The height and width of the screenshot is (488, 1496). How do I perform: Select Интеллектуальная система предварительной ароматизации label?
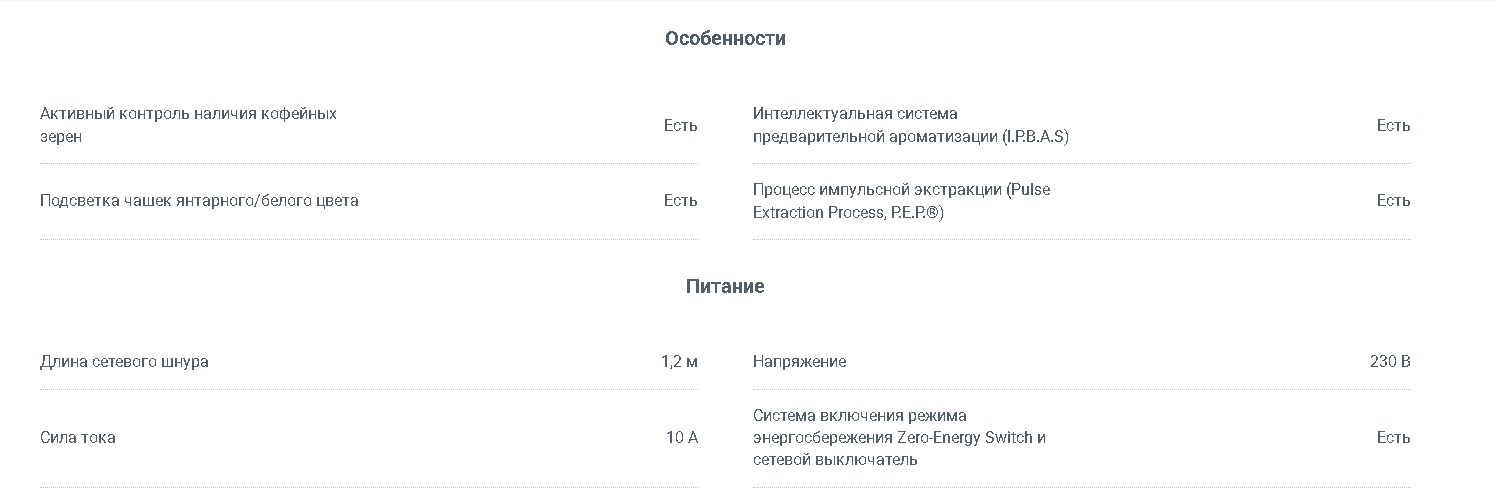pyautogui.click(x=911, y=125)
